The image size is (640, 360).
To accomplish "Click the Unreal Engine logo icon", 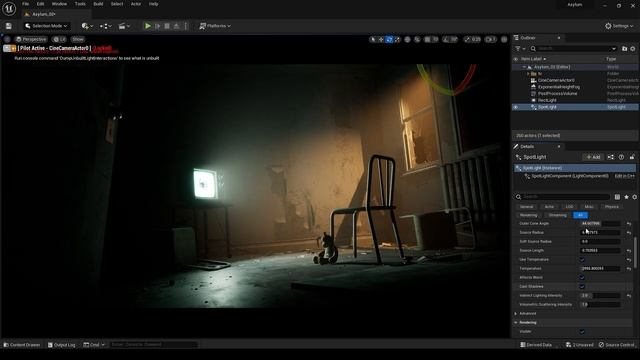I will (9, 9).
